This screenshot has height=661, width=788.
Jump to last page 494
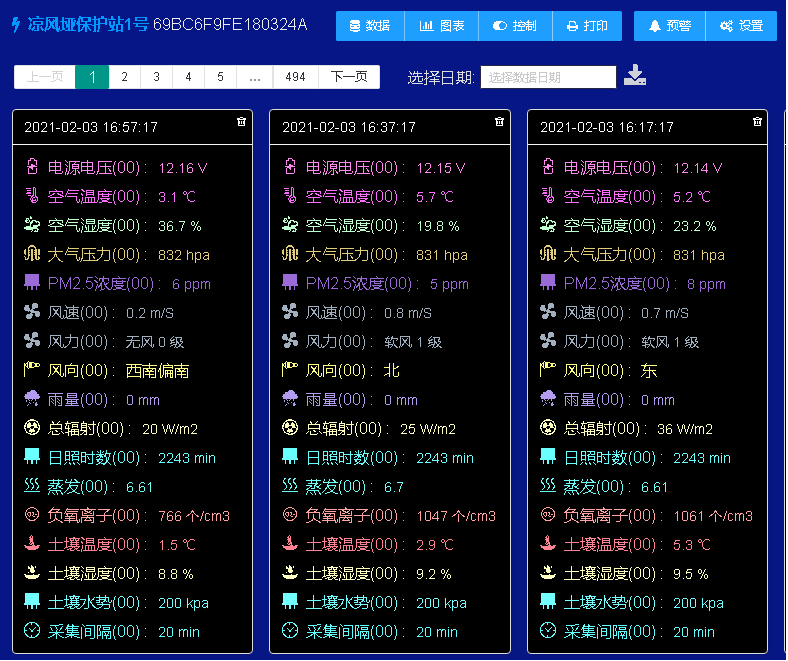[295, 77]
